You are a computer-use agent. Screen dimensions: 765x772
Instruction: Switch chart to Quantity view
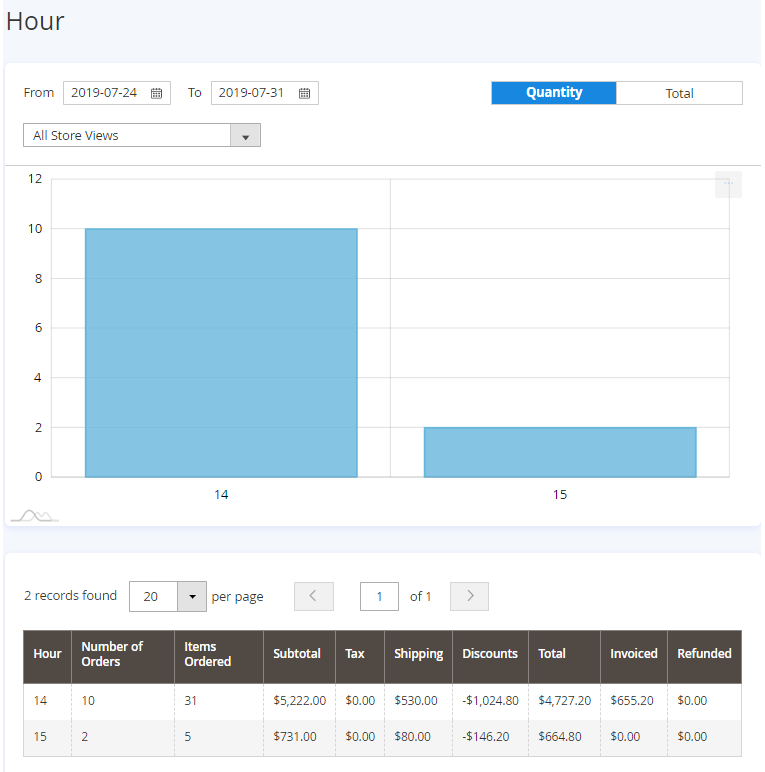coord(554,93)
